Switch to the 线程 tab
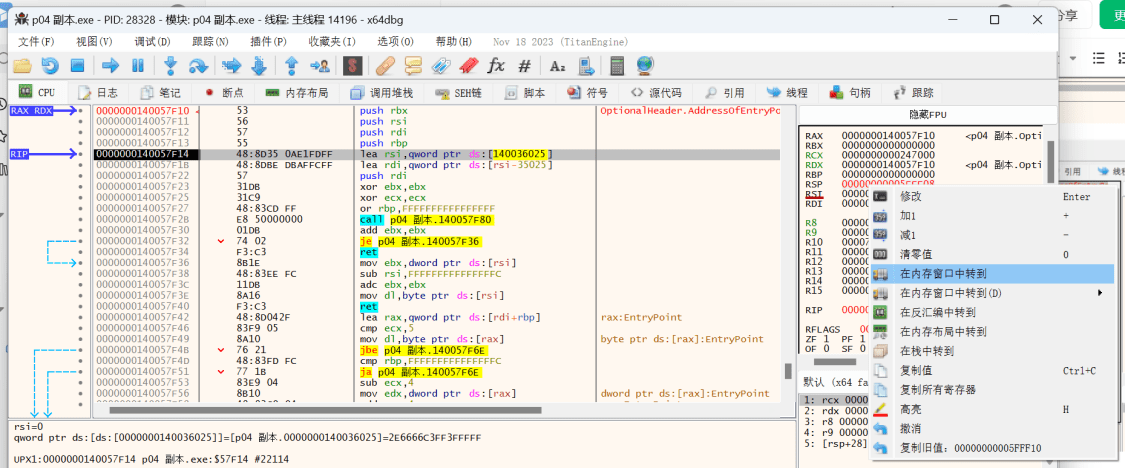1125x468 pixels. click(x=787, y=93)
